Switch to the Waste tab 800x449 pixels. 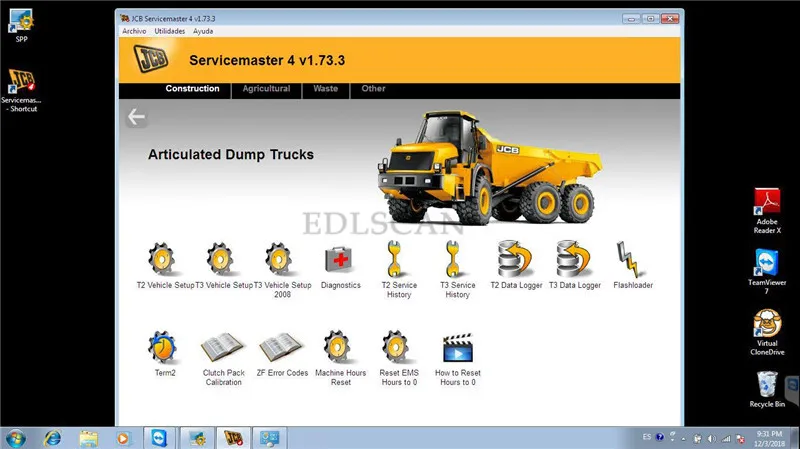point(326,89)
